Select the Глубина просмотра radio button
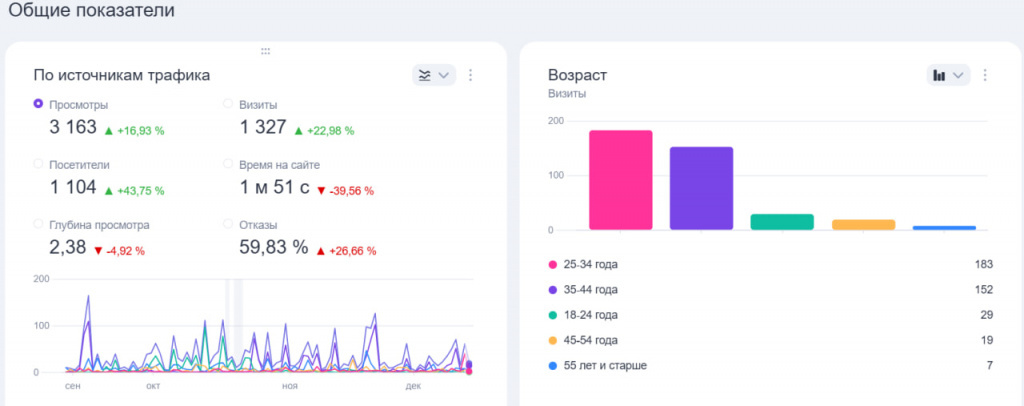Viewport: 1024px width, 406px height. coord(38,224)
